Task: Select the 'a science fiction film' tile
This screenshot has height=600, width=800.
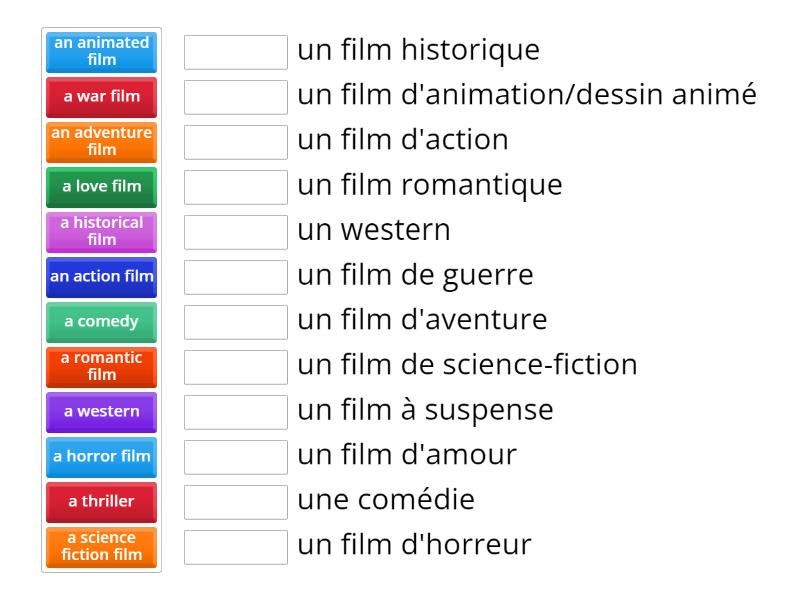Action: coord(100,547)
